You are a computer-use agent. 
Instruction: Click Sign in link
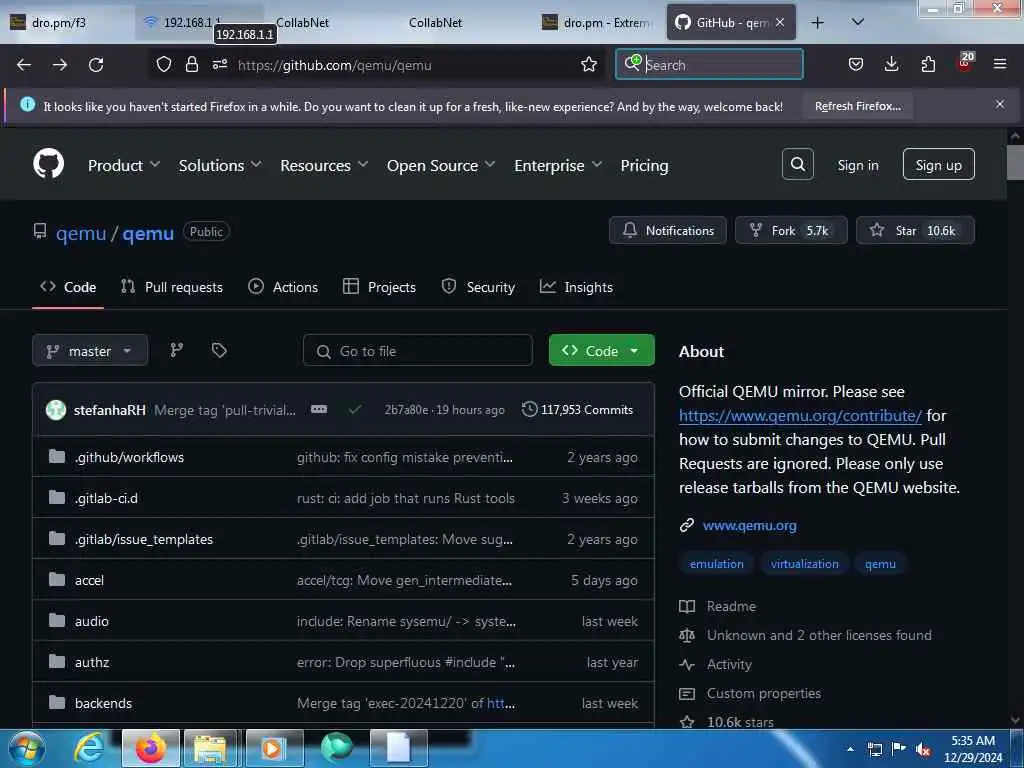(858, 165)
